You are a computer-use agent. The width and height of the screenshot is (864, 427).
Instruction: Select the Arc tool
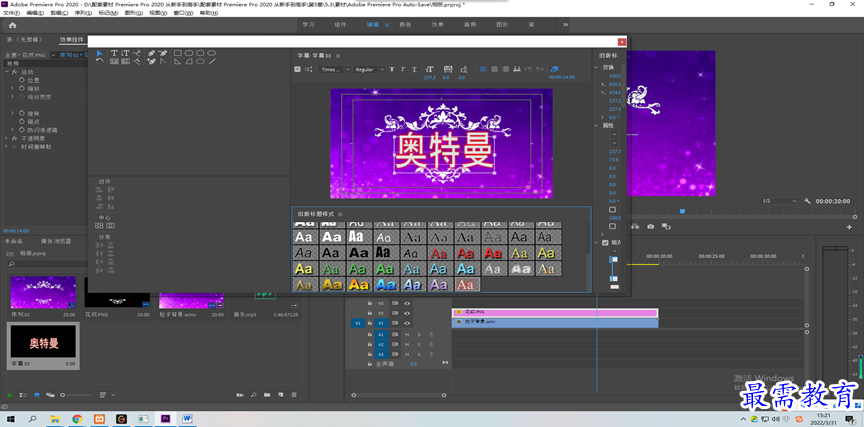(189, 62)
